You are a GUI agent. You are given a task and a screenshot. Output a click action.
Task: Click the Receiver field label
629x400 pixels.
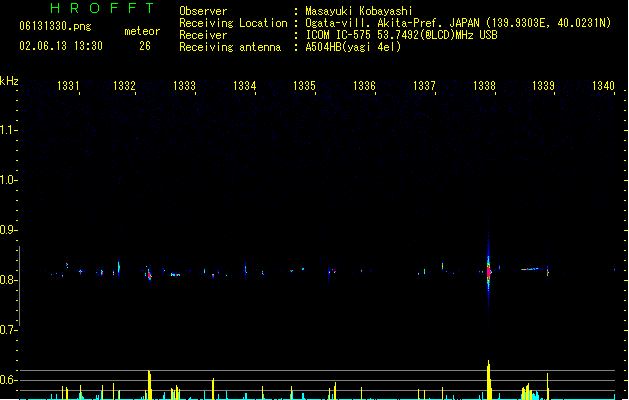click(x=203, y=35)
